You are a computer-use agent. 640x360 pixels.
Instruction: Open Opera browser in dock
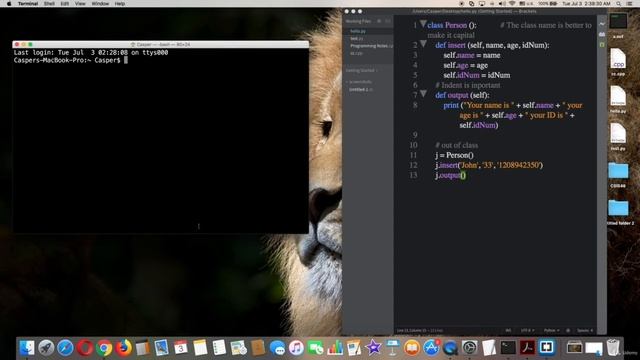[85, 348]
